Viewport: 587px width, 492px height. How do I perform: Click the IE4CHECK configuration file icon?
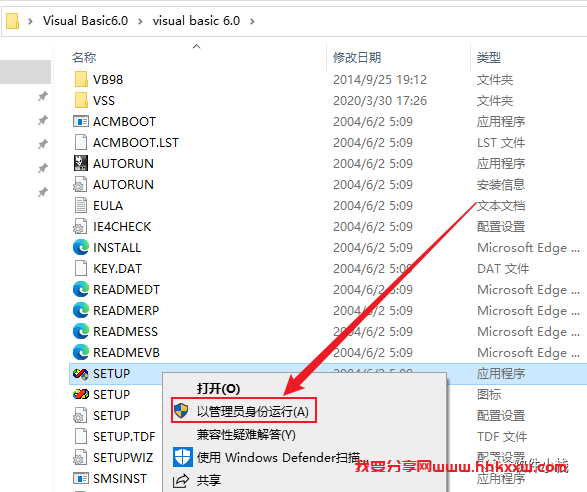[x=80, y=226]
